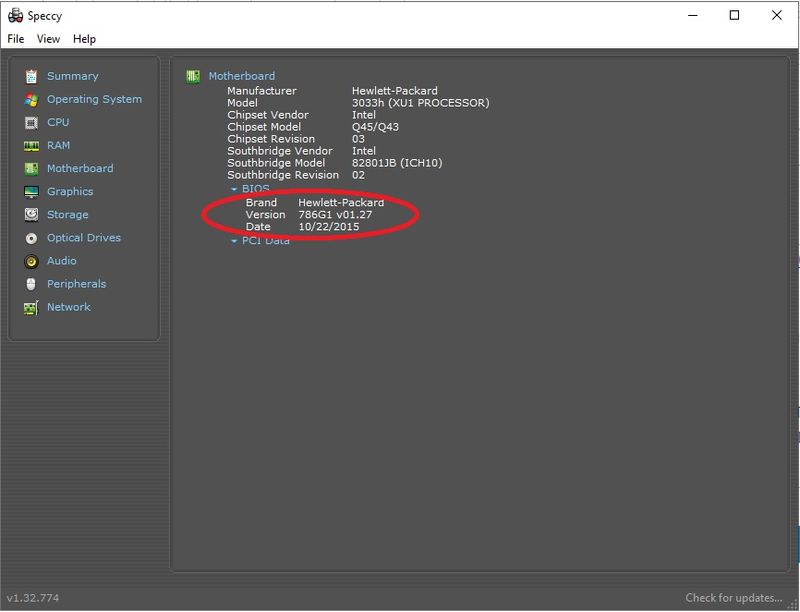Close the Speccy window
The image size is (800, 612).
777,15
